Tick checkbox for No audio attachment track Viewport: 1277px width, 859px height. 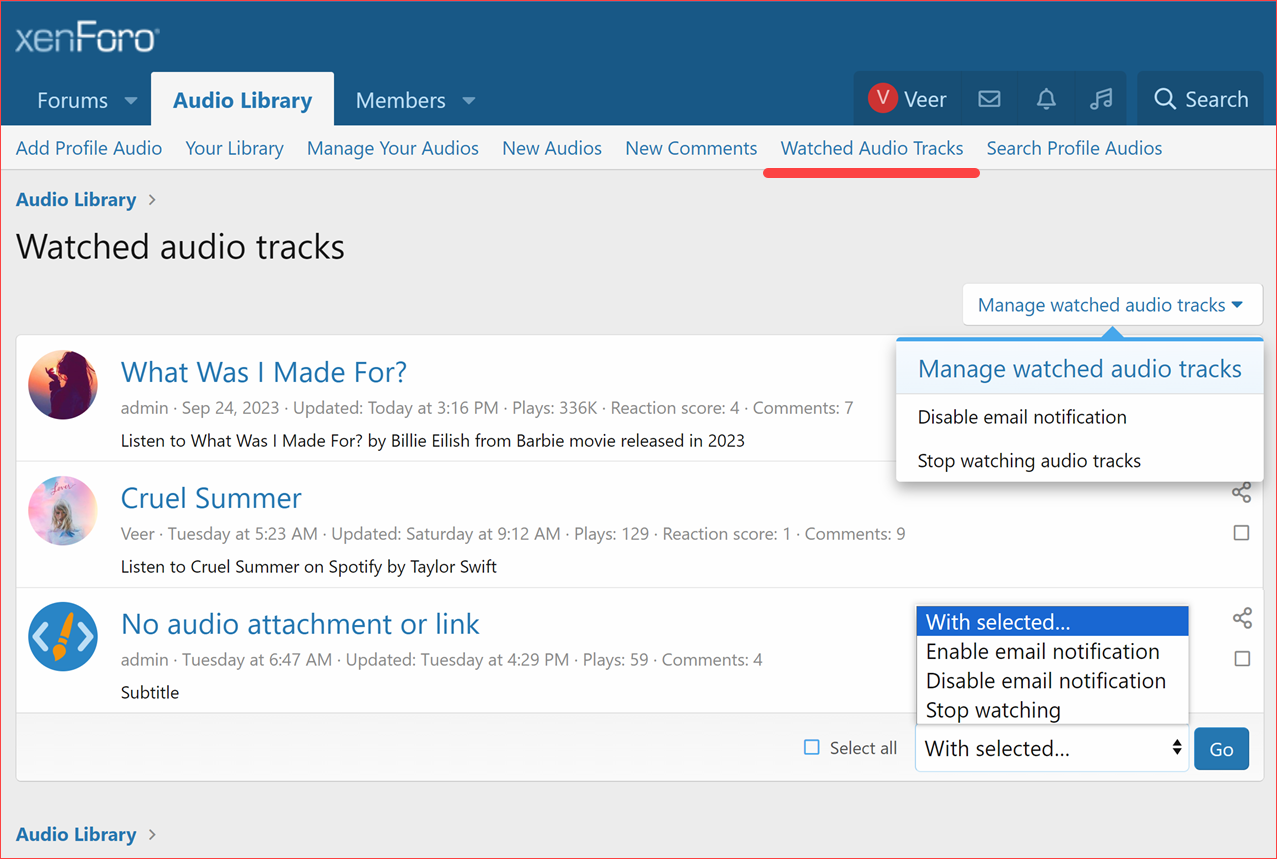(1242, 659)
